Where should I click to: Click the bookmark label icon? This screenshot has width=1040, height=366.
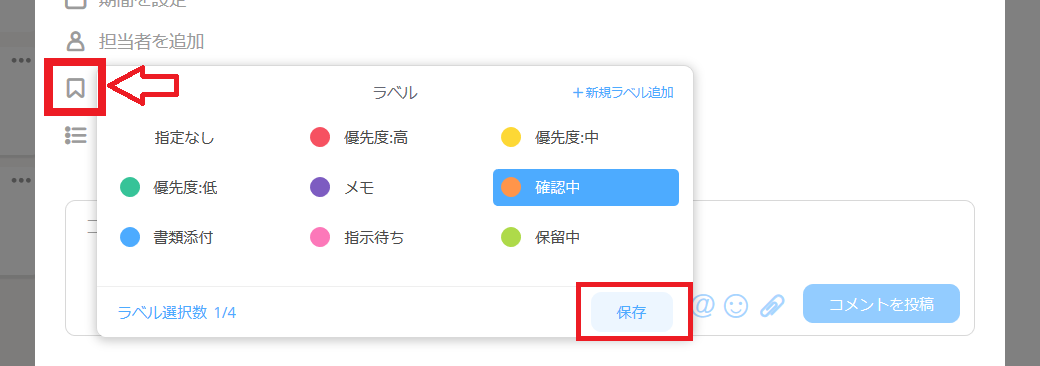(x=76, y=88)
